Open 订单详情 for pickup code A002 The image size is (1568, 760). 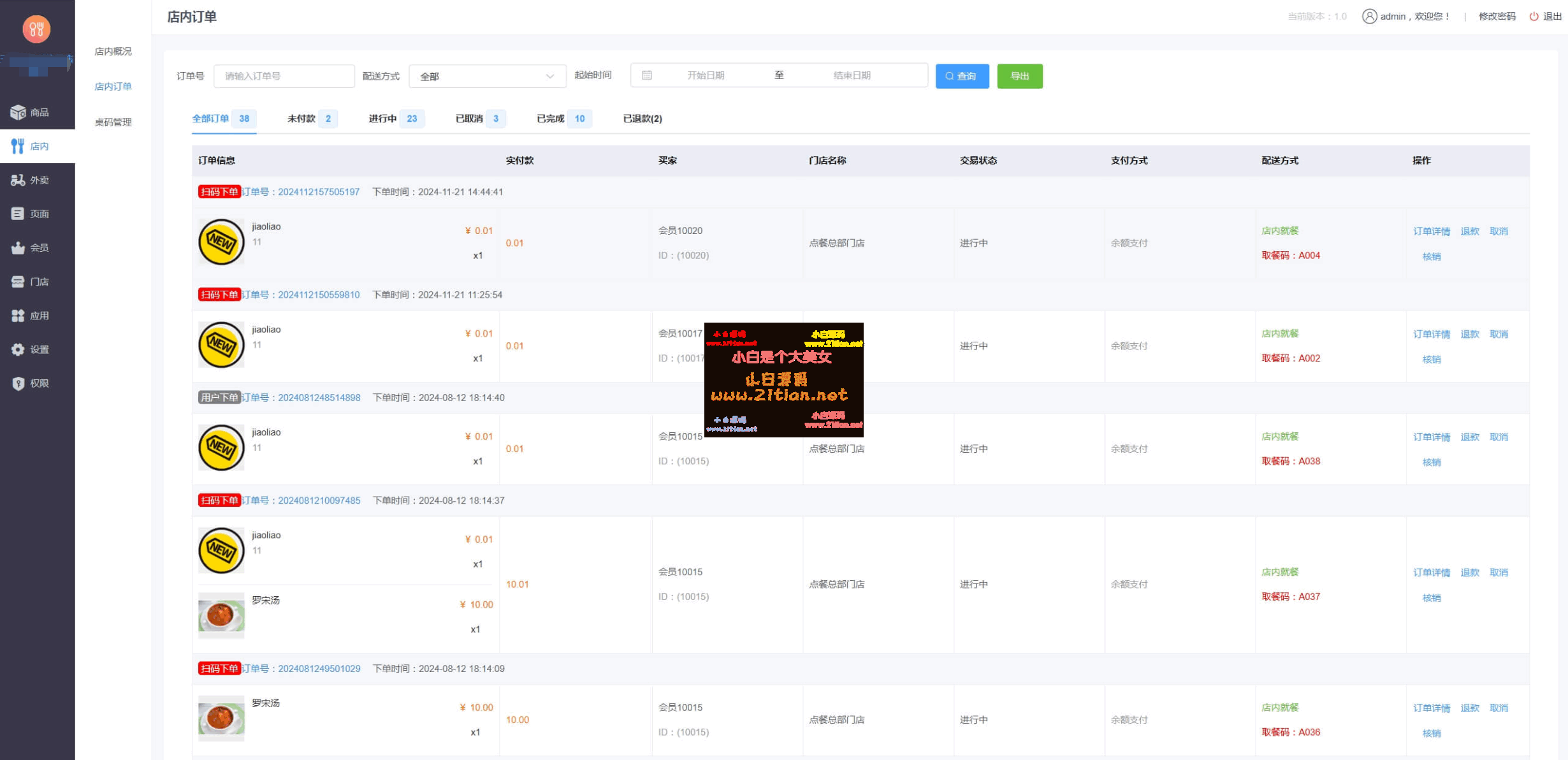(1432, 335)
